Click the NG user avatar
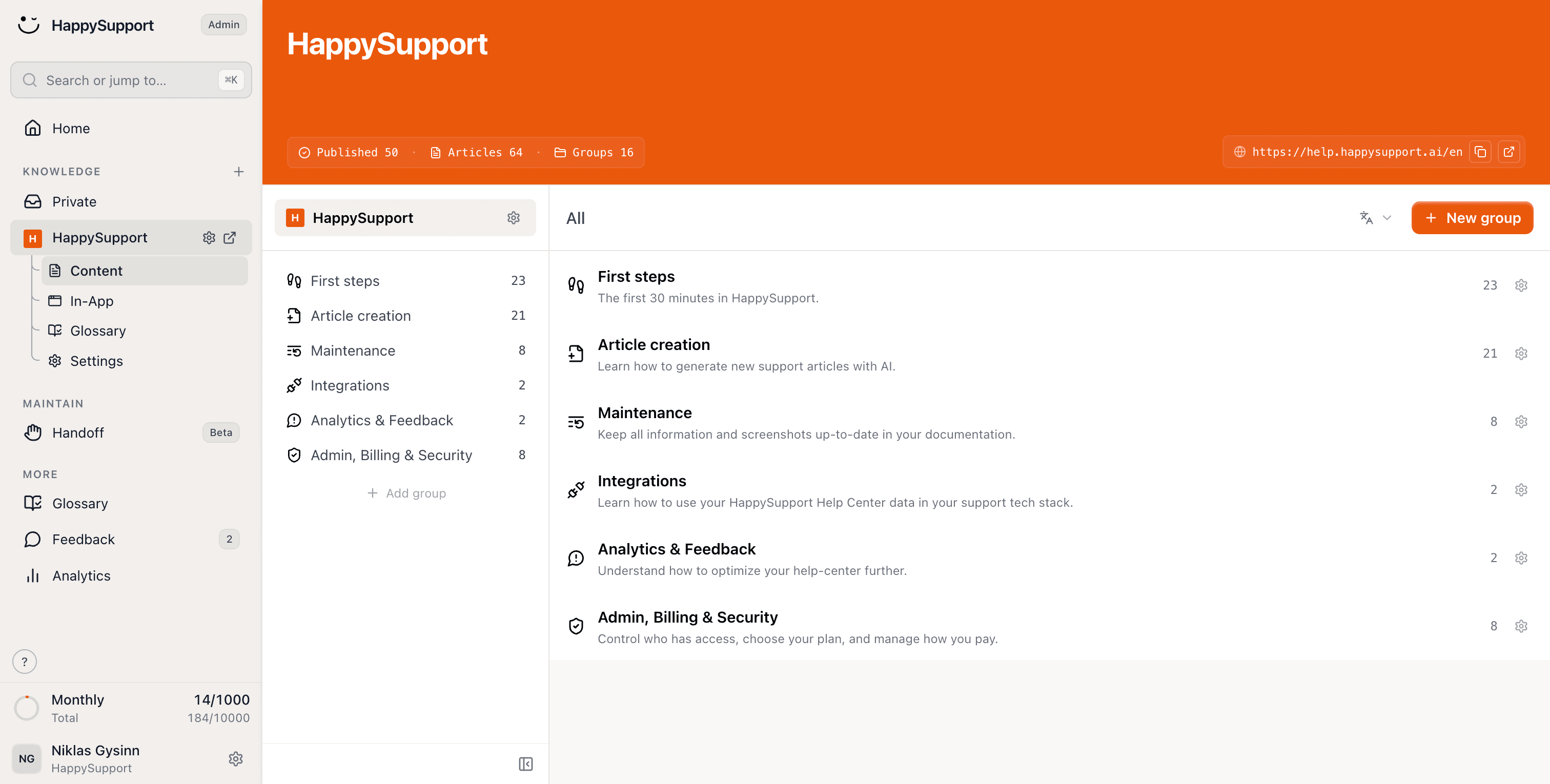Image resolution: width=1550 pixels, height=784 pixels. pyautogui.click(x=27, y=759)
